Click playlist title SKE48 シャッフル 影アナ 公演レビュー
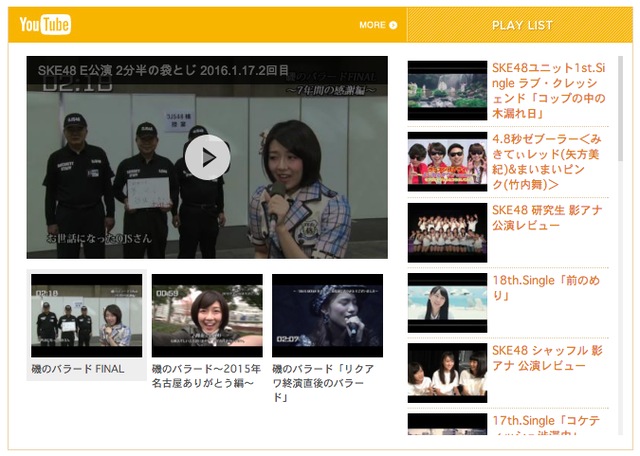This screenshot has width=640, height=456. point(547,358)
